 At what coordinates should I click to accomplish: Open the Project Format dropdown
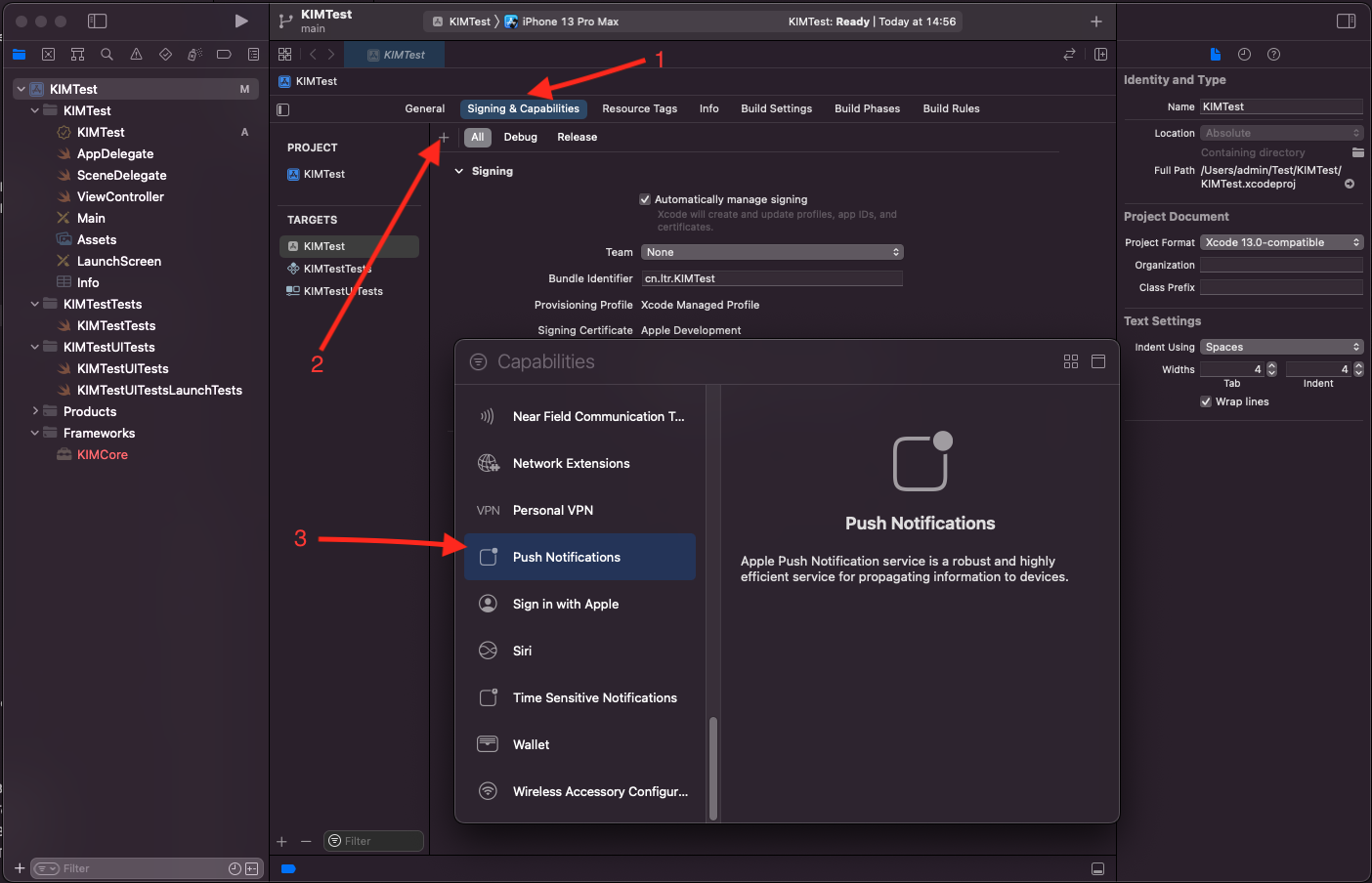pyautogui.click(x=1281, y=242)
